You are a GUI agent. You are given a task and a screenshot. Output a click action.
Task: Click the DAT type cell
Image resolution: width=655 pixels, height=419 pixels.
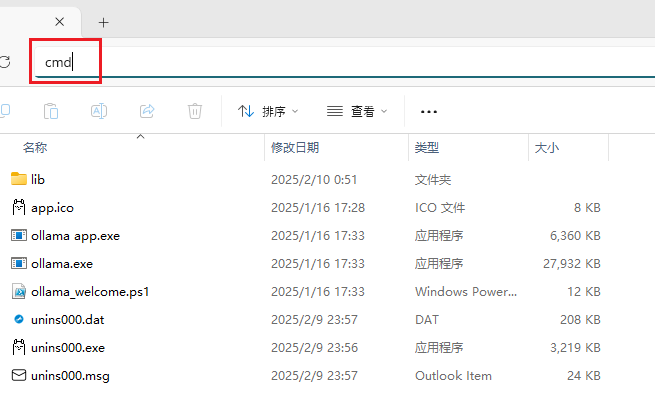click(x=427, y=320)
